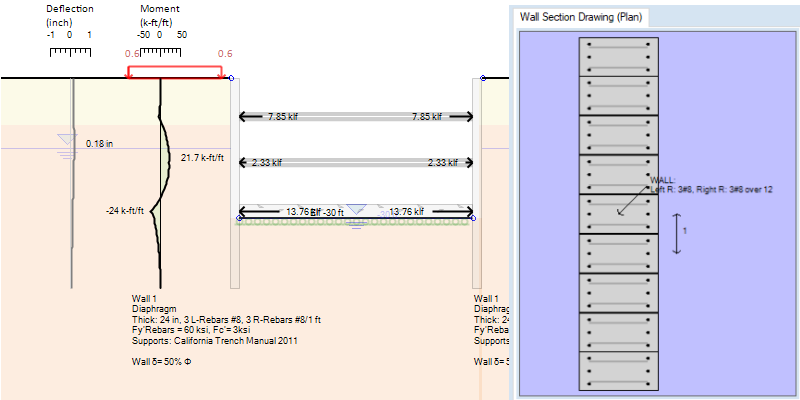
Task: Click Fy'Rebars = 60 ksi, Fc'= 3ksi line
Action: click(191, 330)
